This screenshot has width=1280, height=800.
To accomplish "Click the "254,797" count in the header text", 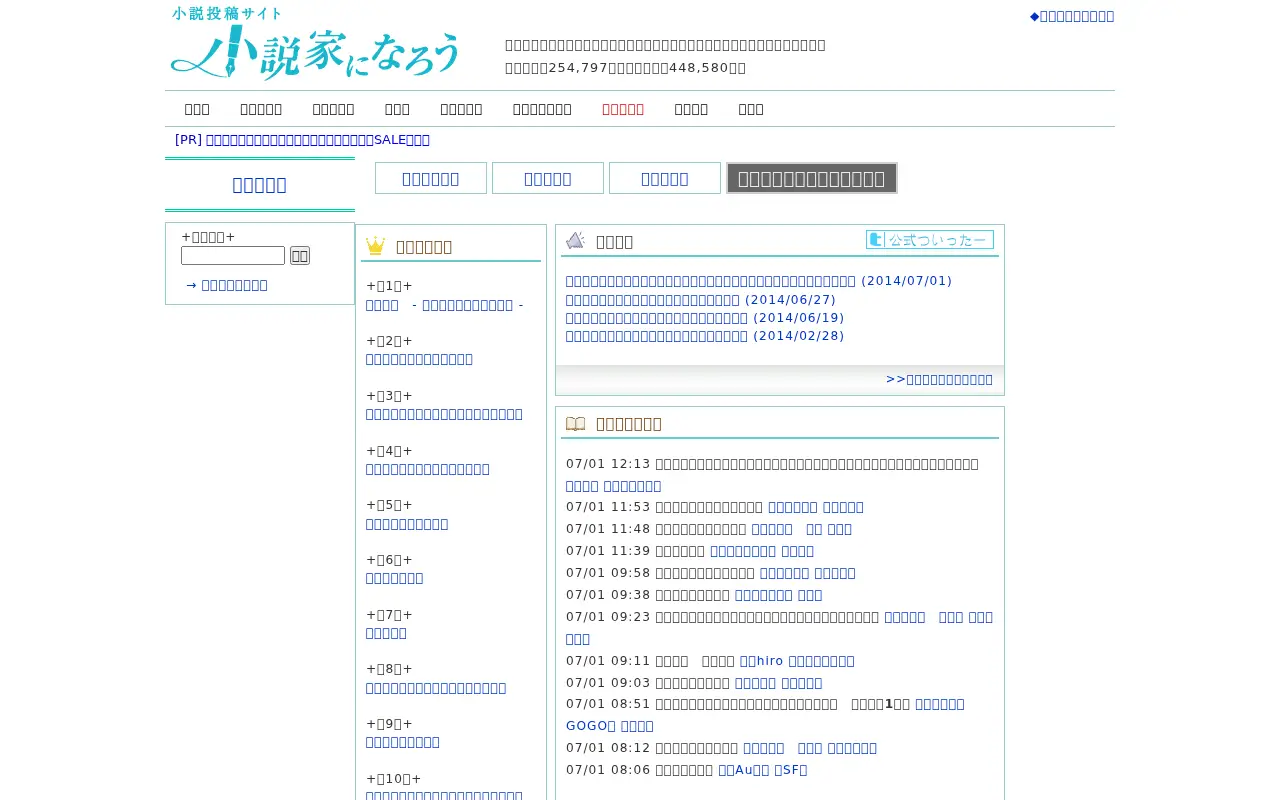I will point(579,68).
